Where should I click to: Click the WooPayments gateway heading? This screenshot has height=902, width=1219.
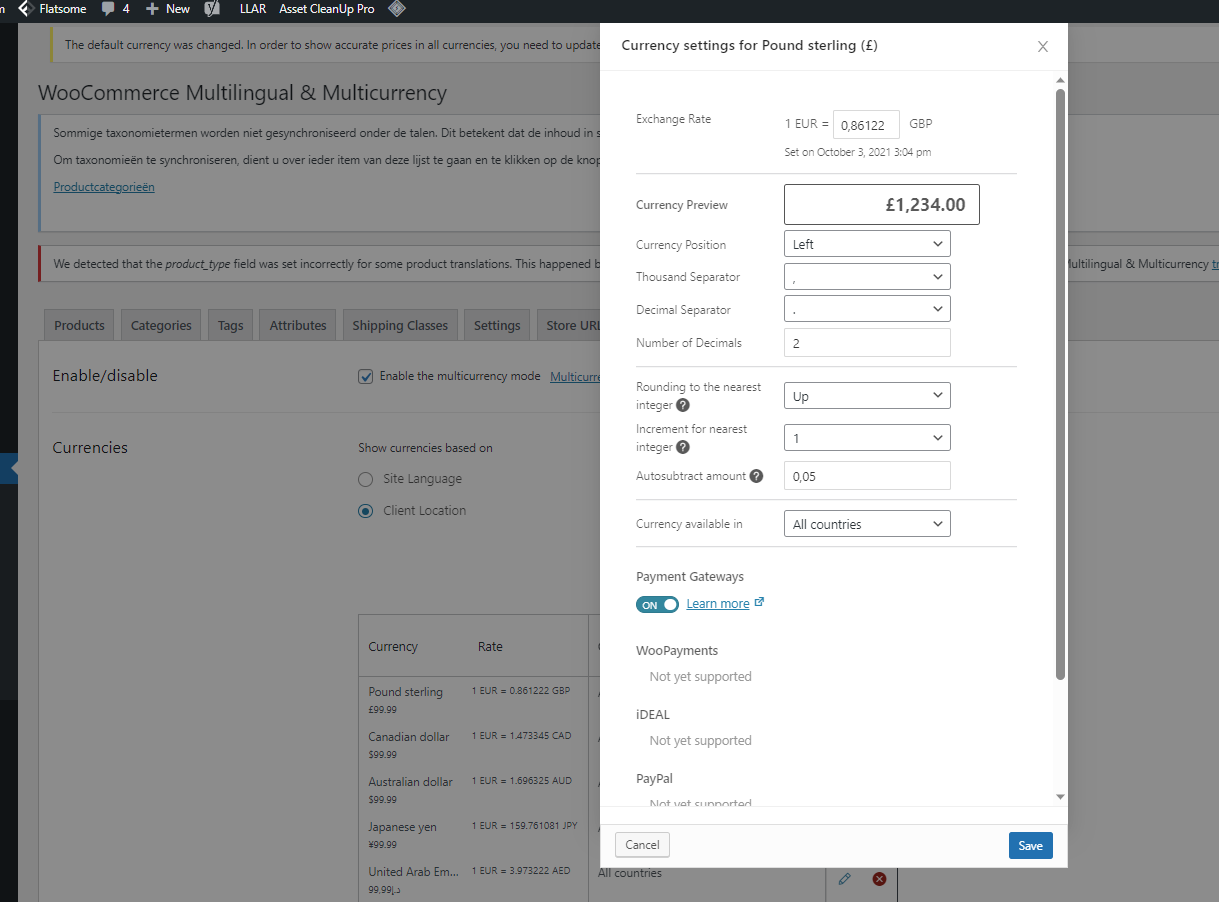point(677,651)
